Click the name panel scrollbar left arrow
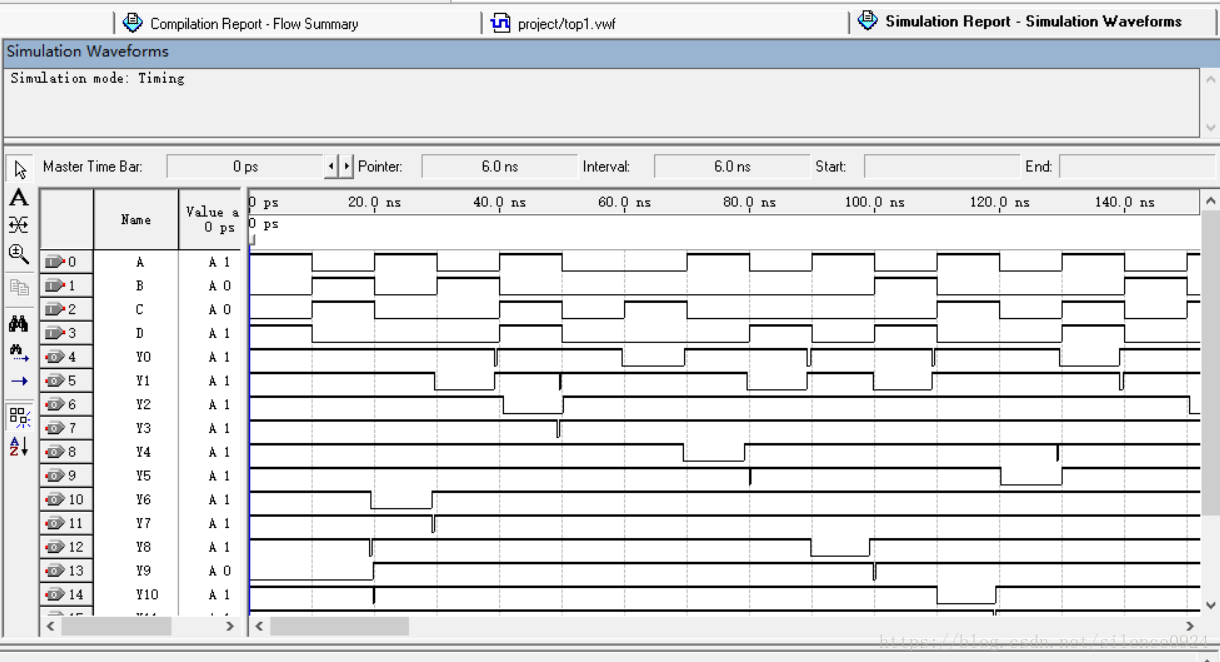This screenshot has height=662, width=1220. tap(52, 626)
